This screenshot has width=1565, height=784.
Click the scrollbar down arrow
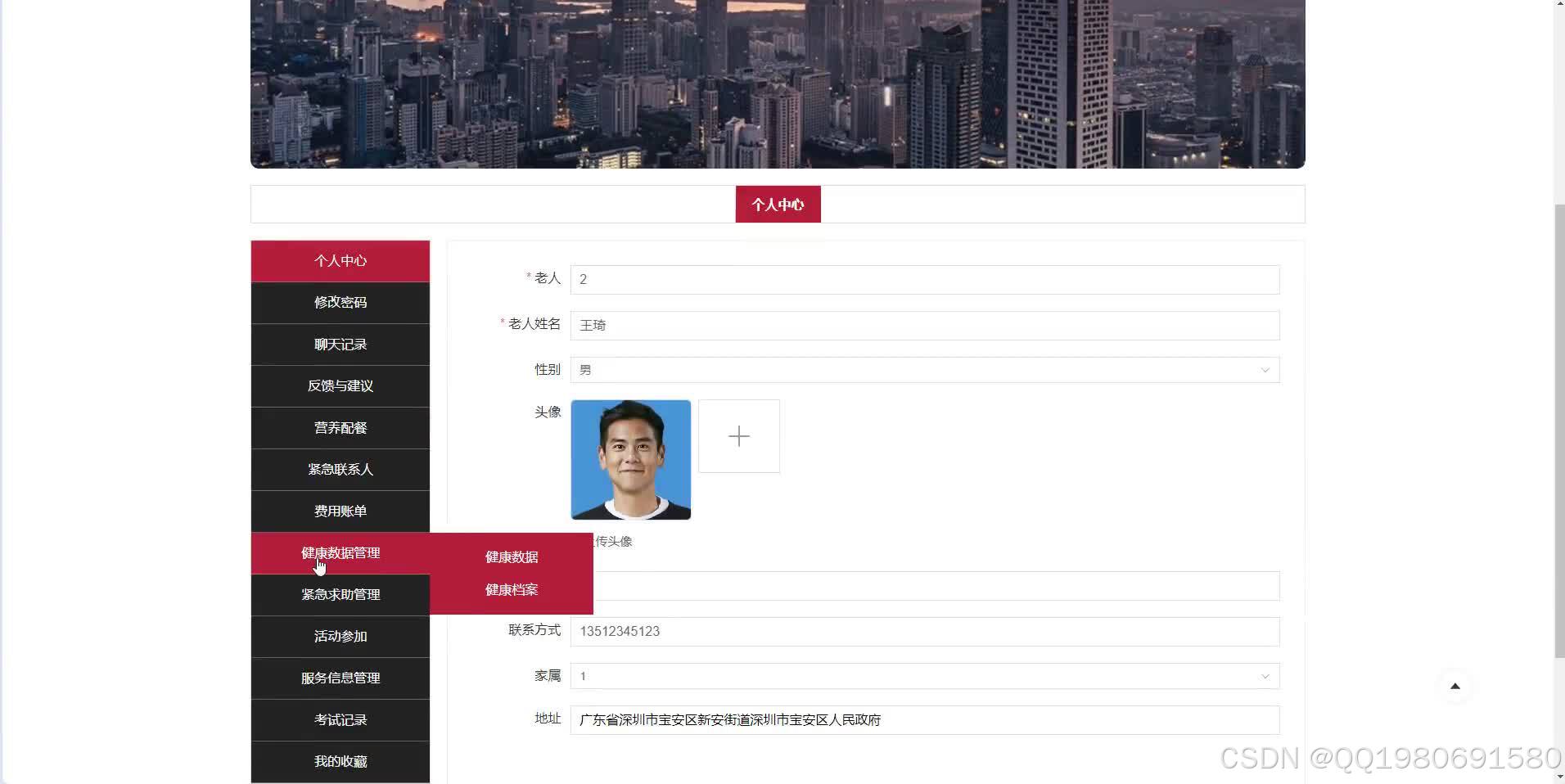point(1558,776)
